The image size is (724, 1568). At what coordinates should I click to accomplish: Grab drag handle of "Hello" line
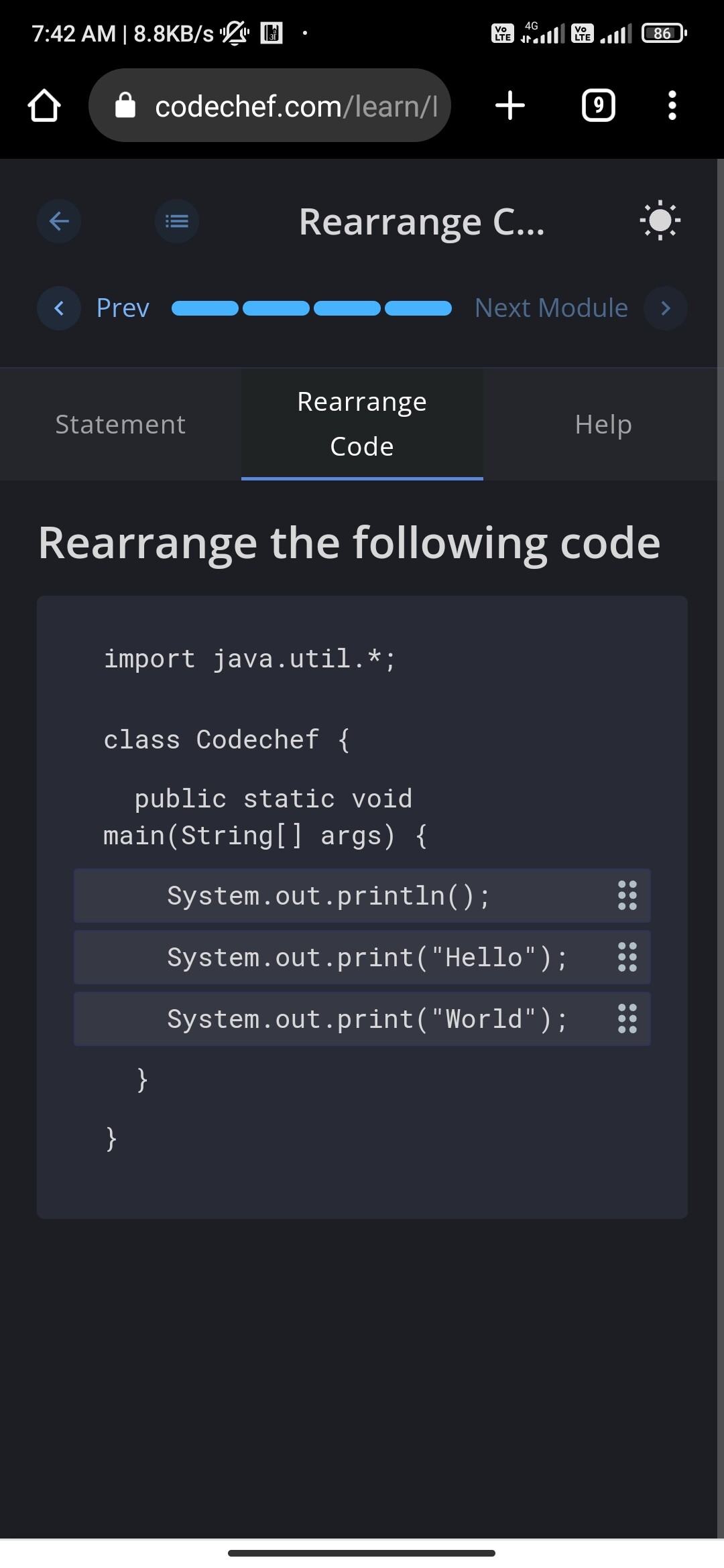[x=627, y=957]
